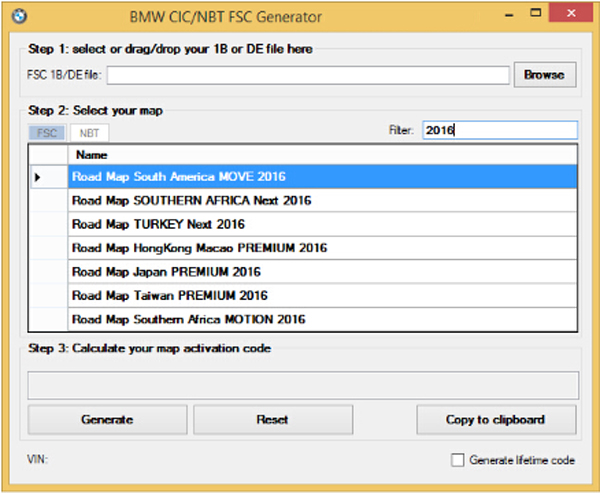The height and width of the screenshot is (493, 600).
Task: Select Road Map SOUTHERN AFRICA Next 2016
Action: [322, 200]
